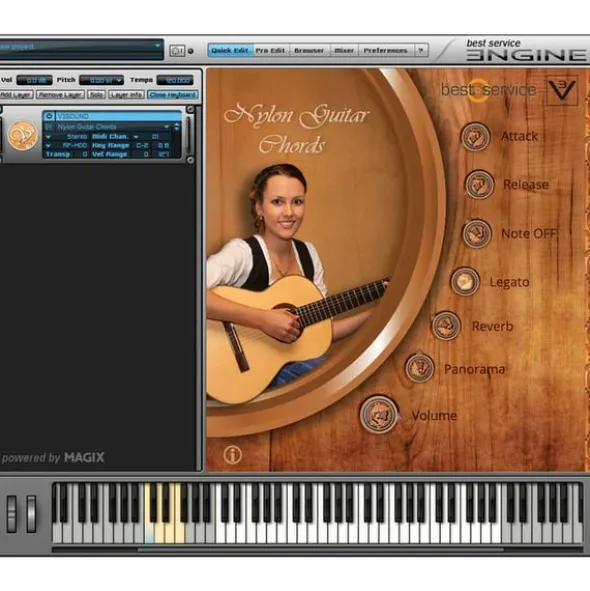This screenshot has width=590, height=591.
Task: Click the Add Layer button
Action: (x=16, y=95)
